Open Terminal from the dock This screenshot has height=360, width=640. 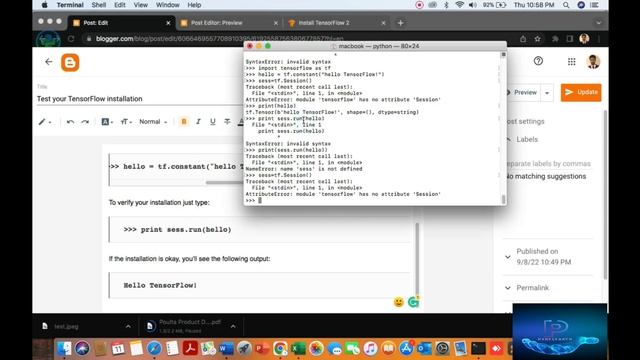pyautogui.click(x=478, y=349)
